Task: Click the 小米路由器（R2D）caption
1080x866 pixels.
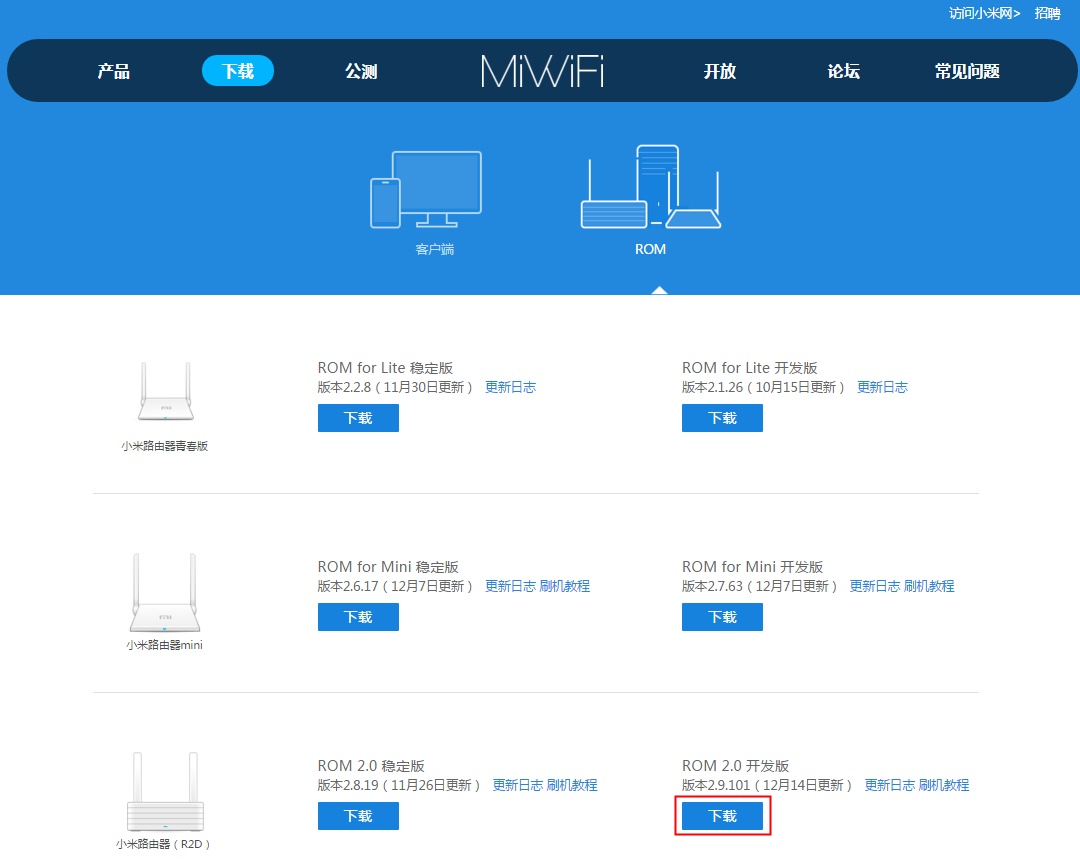Action: pos(163,845)
